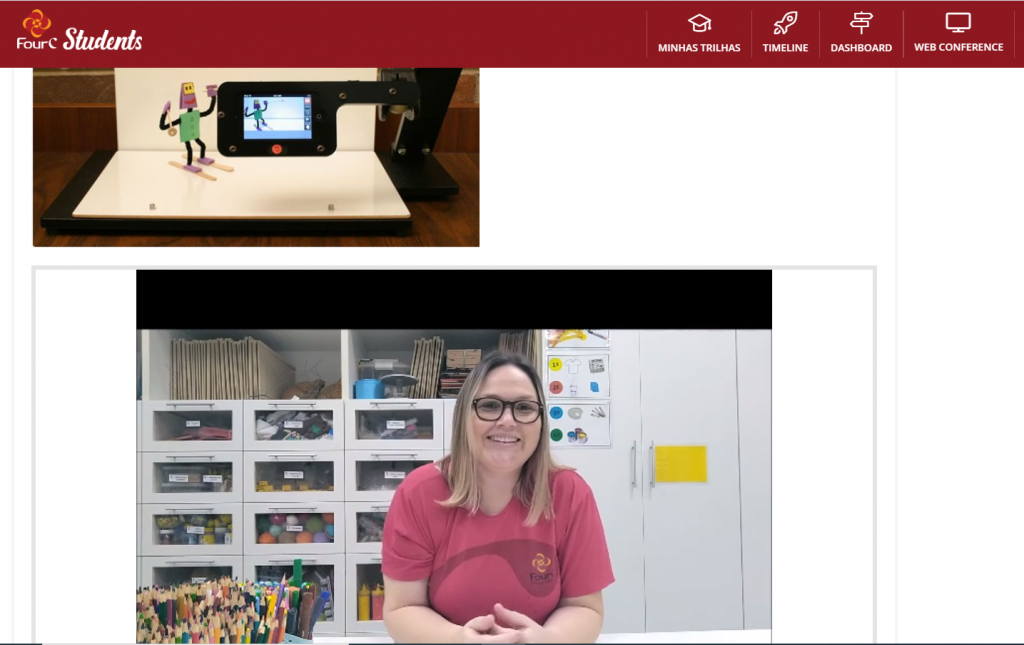Click the signpost Dashboard icon
Screen dimensions: 1024x645
pyautogui.click(x=861, y=23)
